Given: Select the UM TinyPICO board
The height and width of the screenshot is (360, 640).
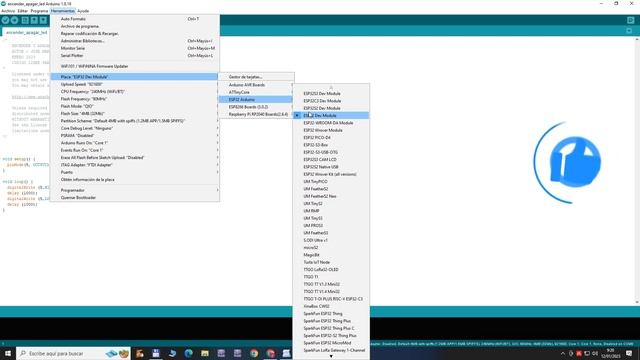Looking at the screenshot, I should pos(331,182).
